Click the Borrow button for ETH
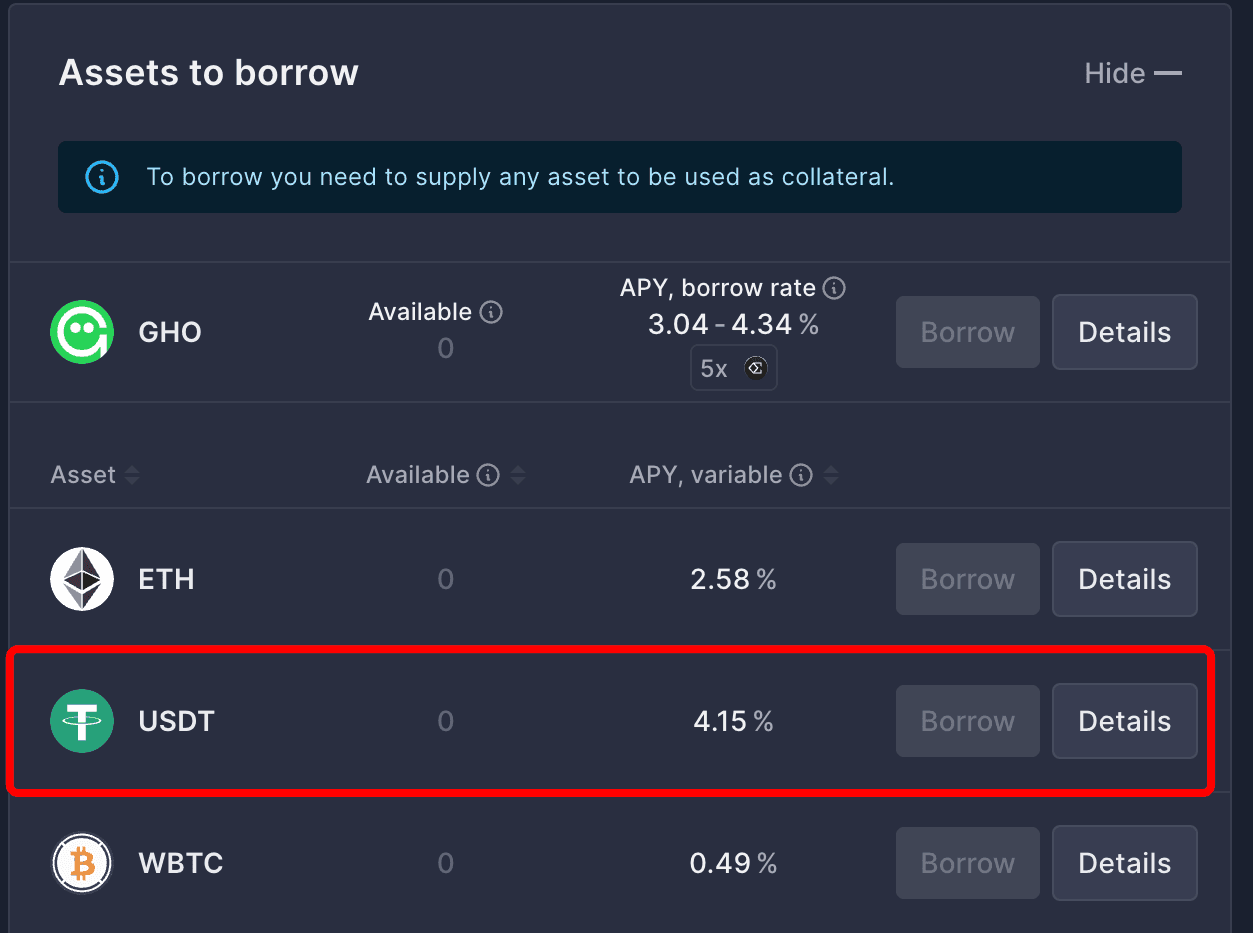Viewport: 1253px width, 933px height. point(968,579)
